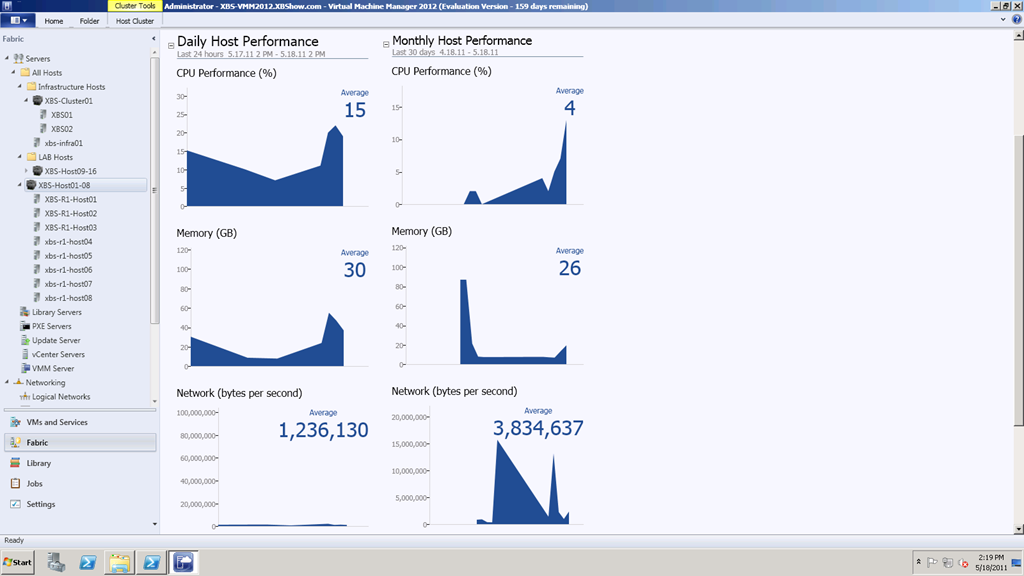Collapse the Monthly Host Performance section

tap(386, 44)
